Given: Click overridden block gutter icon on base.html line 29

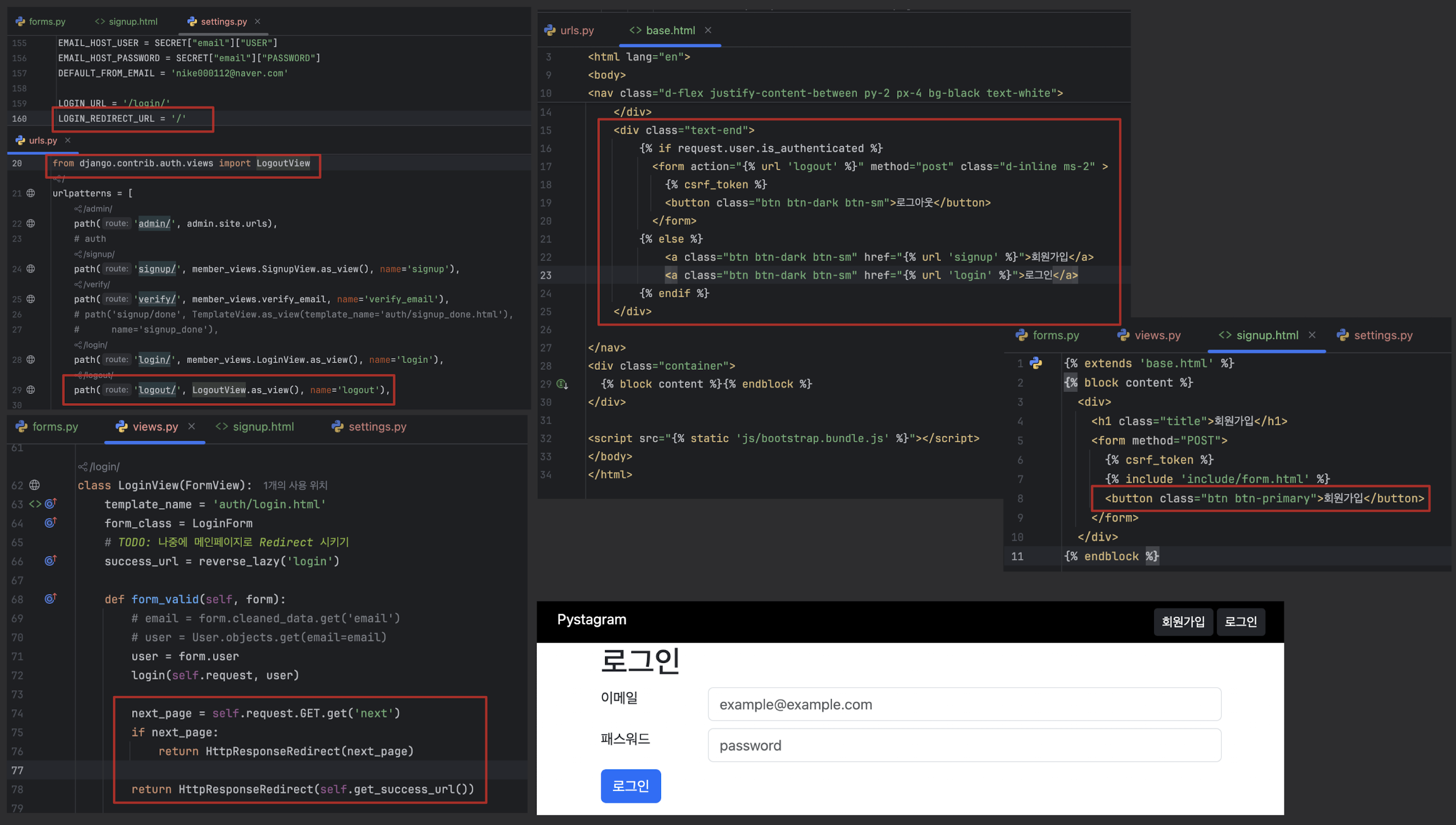Looking at the screenshot, I should (x=562, y=384).
